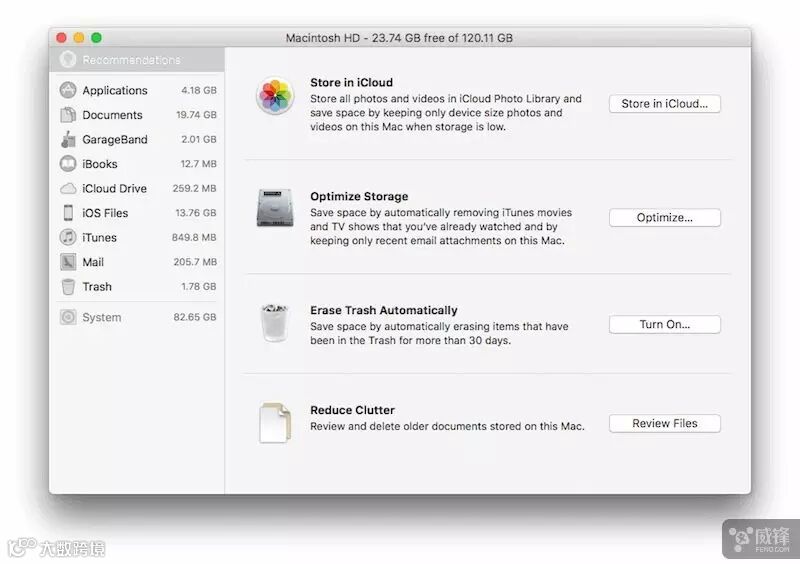Click the iBooks sidebar icon
Screen dimensions: 800x564
tap(68, 164)
